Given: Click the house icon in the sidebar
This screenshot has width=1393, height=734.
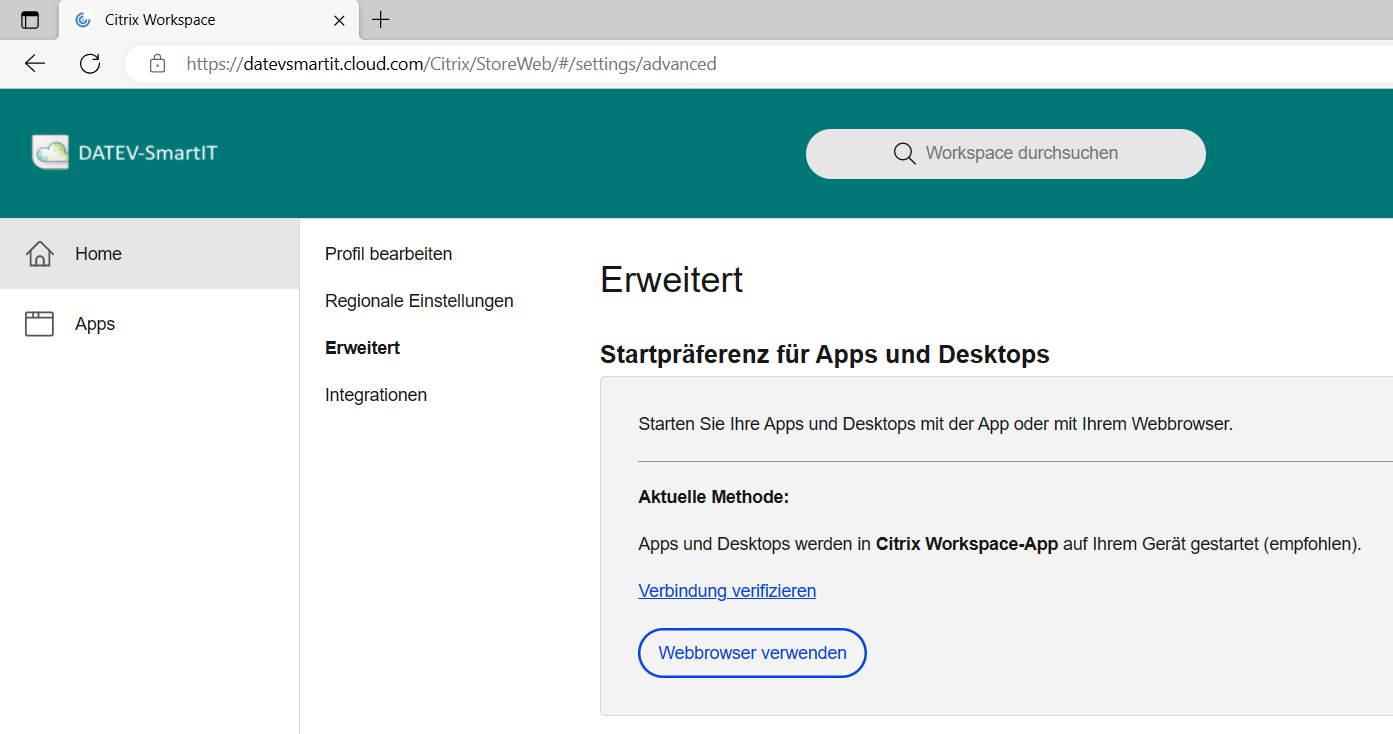Looking at the screenshot, I should pos(39,254).
